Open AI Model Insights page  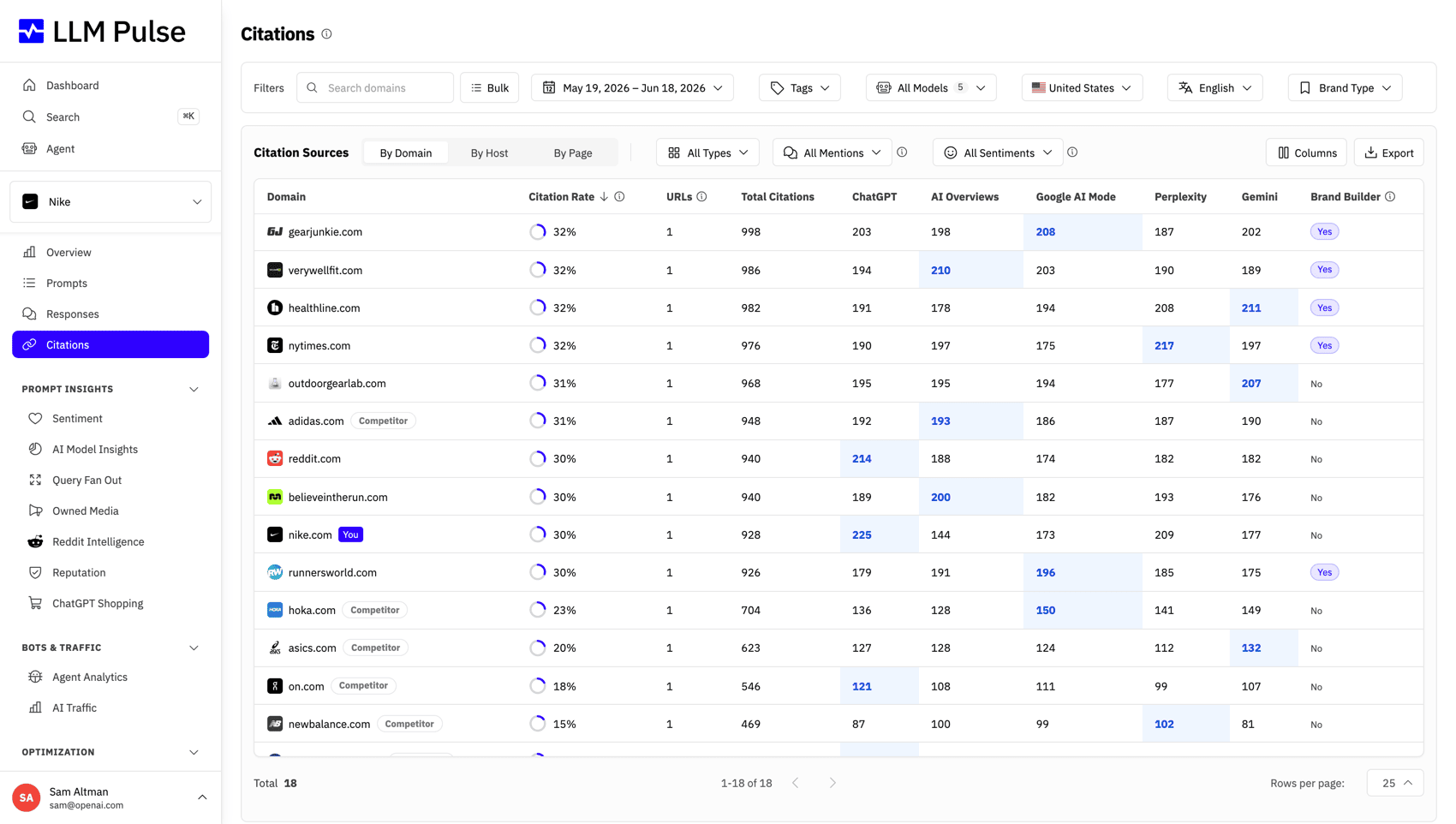(110, 450)
